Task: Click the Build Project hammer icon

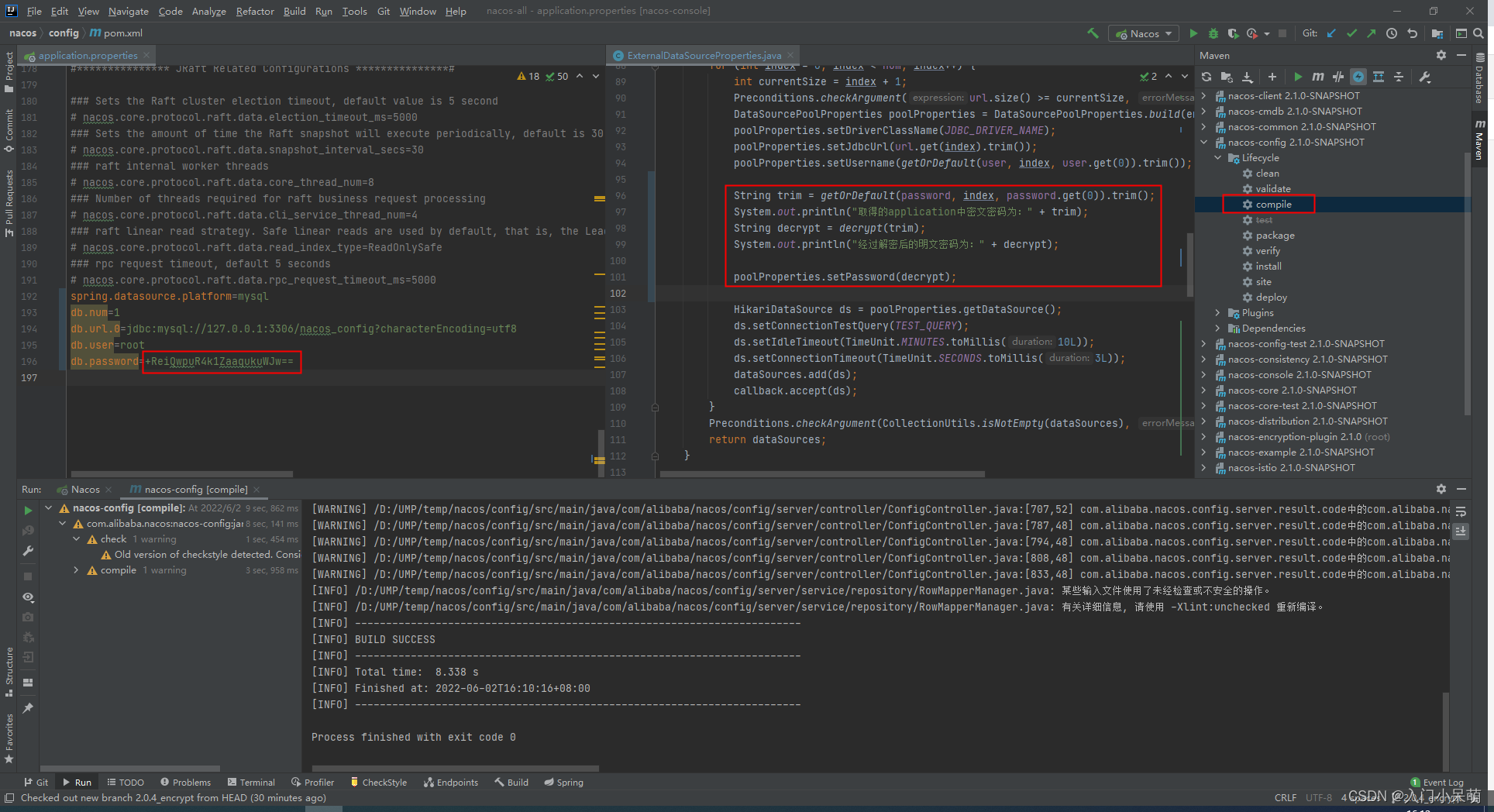Action: (x=1093, y=33)
